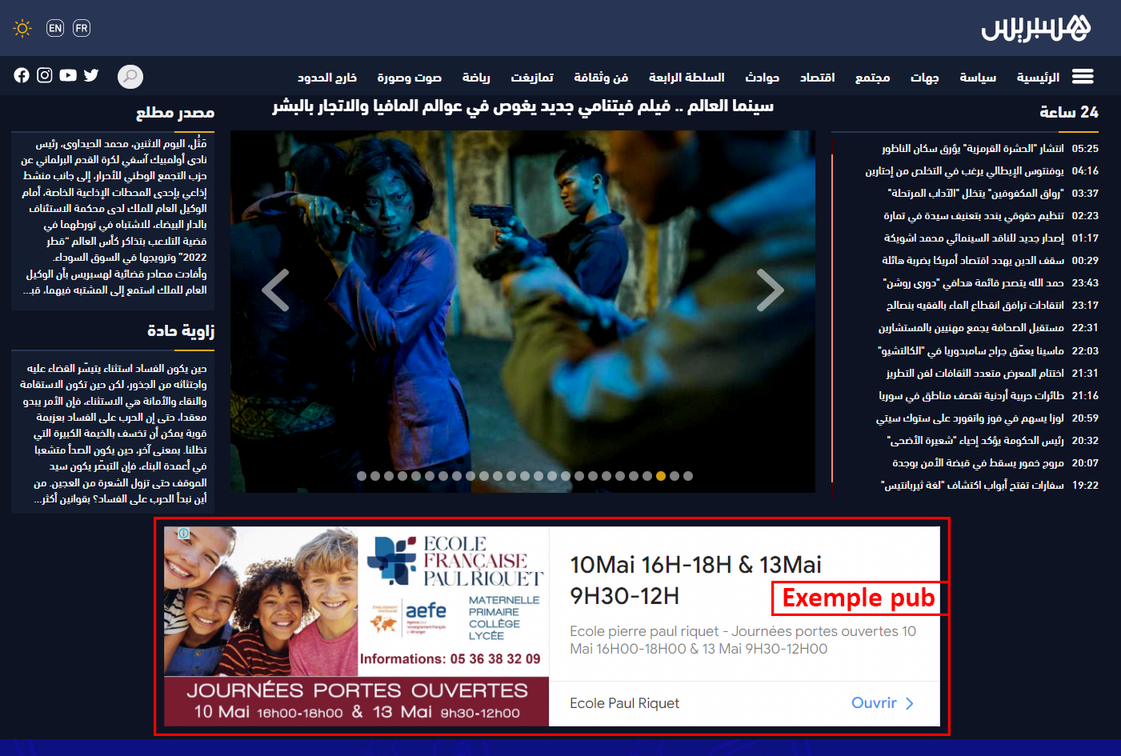The width and height of the screenshot is (1121, 756).
Task: Click the chevron beside Ouvrir
Action: (x=910, y=703)
